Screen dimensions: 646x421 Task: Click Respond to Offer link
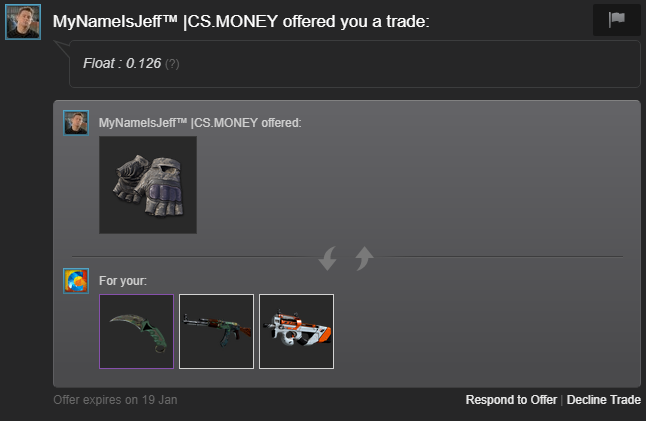click(x=511, y=400)
